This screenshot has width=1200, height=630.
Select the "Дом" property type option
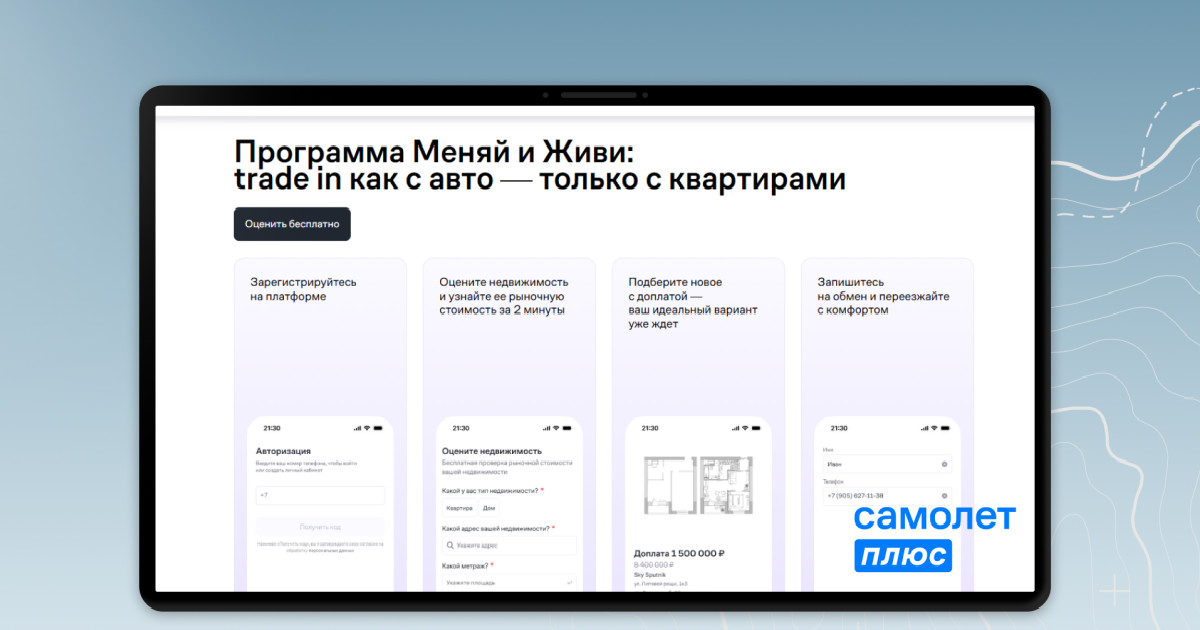488,508
